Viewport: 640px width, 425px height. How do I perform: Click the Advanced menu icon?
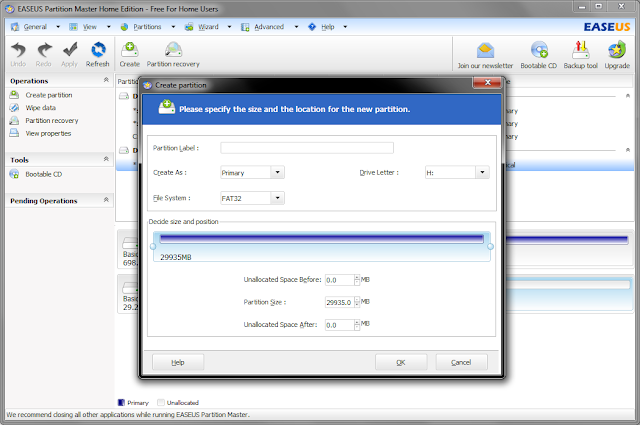pos(245,27)
